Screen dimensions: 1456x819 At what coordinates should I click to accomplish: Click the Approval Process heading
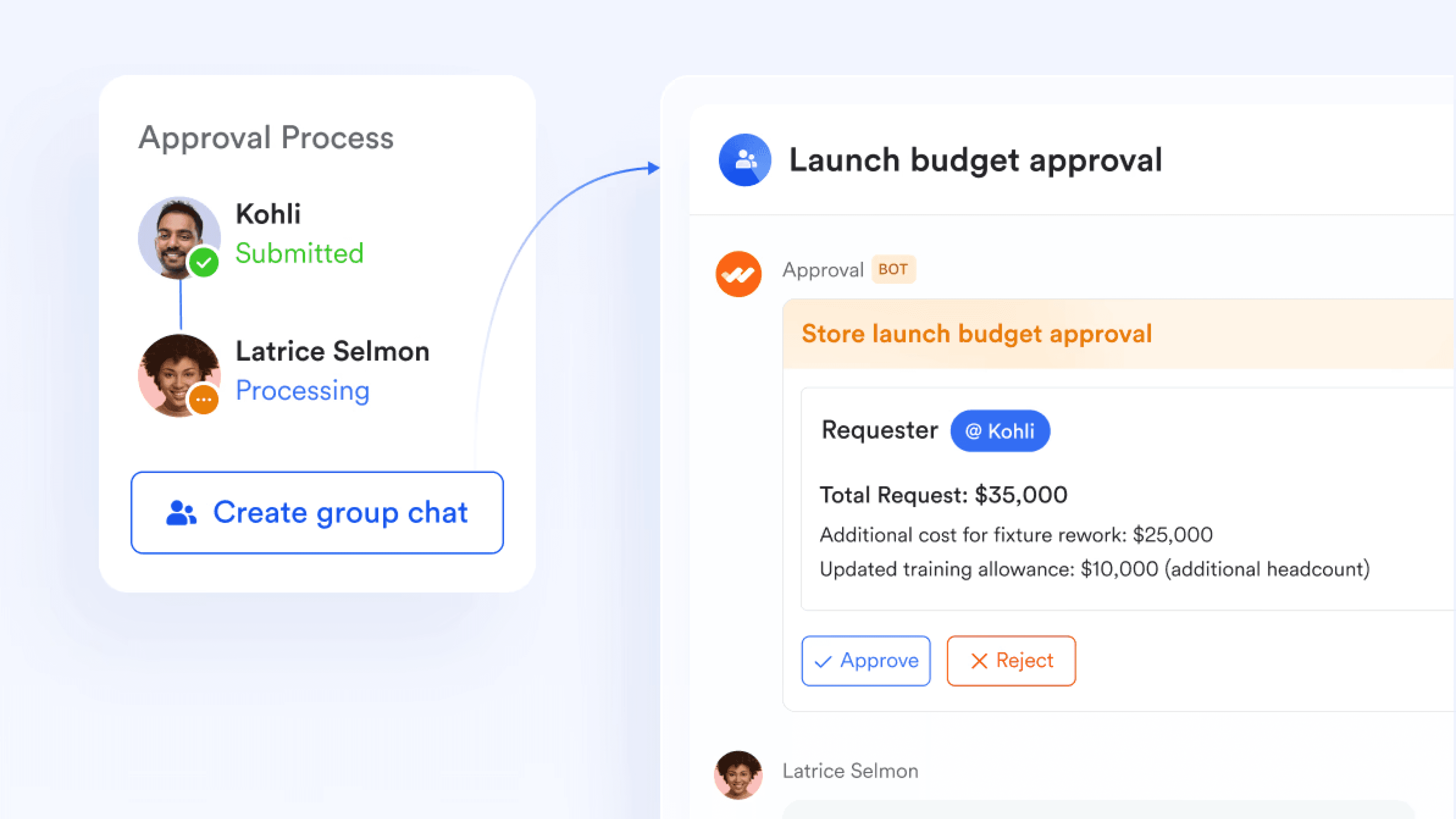266,138
